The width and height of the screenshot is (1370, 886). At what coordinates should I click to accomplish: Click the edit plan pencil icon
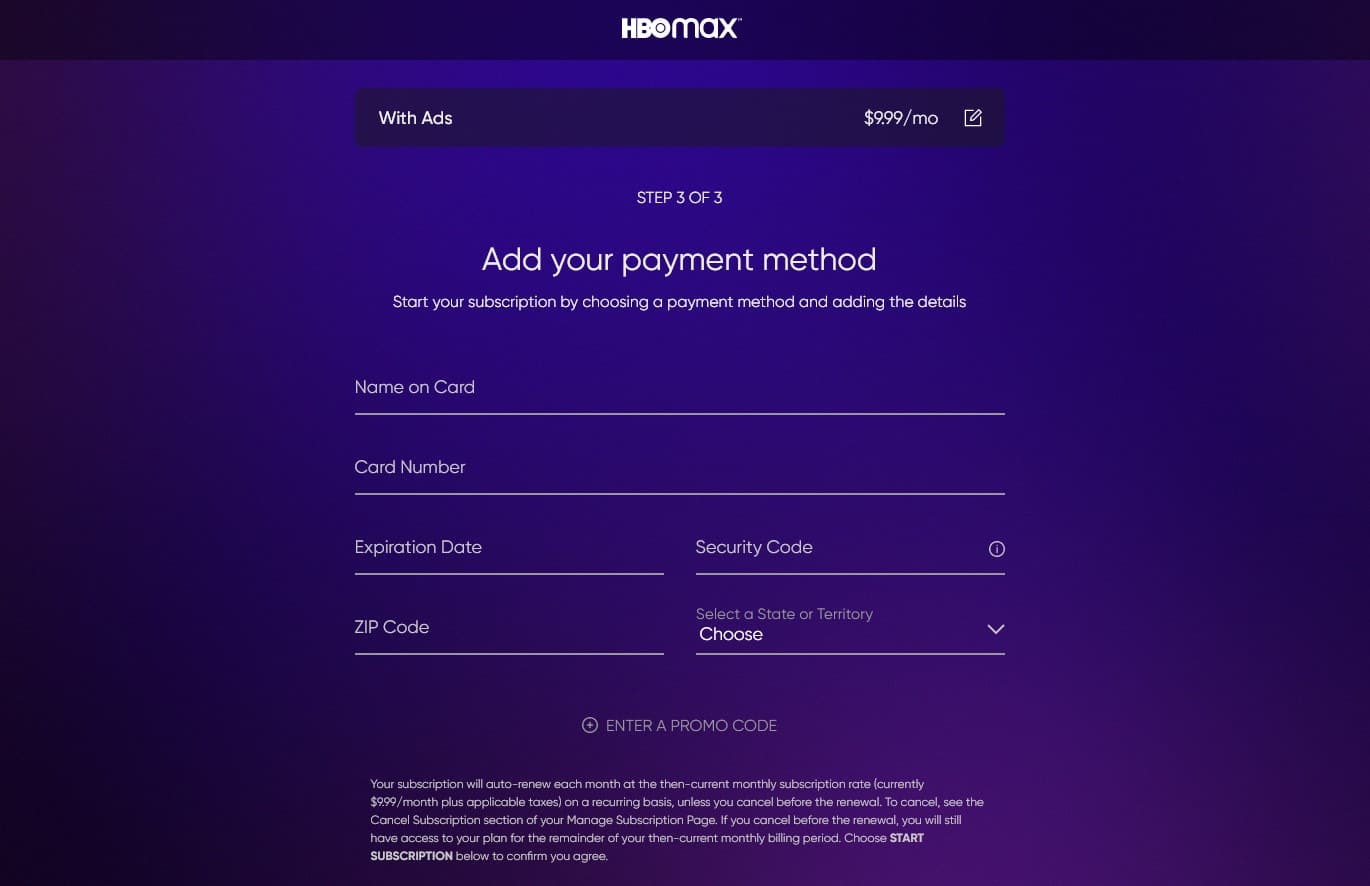pos(973,118)
